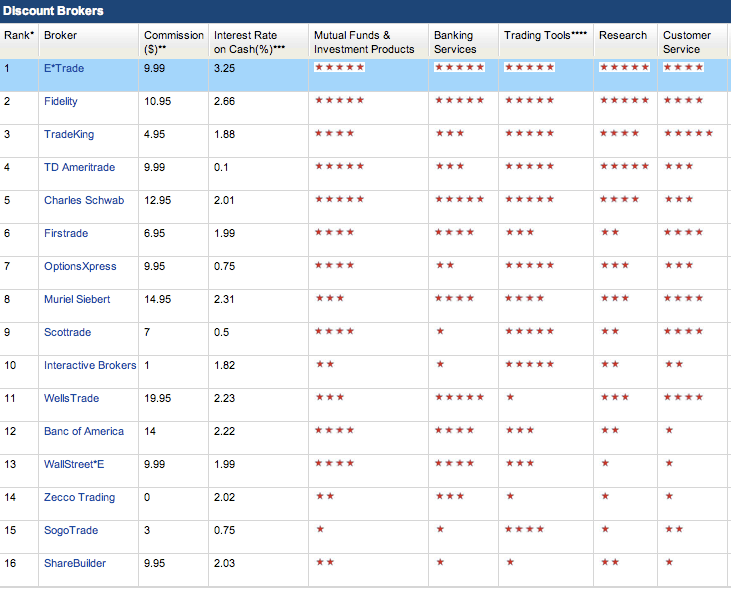Open the Zecco Trading broker link
Image resolution: width=731 pixels, height=589 pixels.
click(79, 498)
